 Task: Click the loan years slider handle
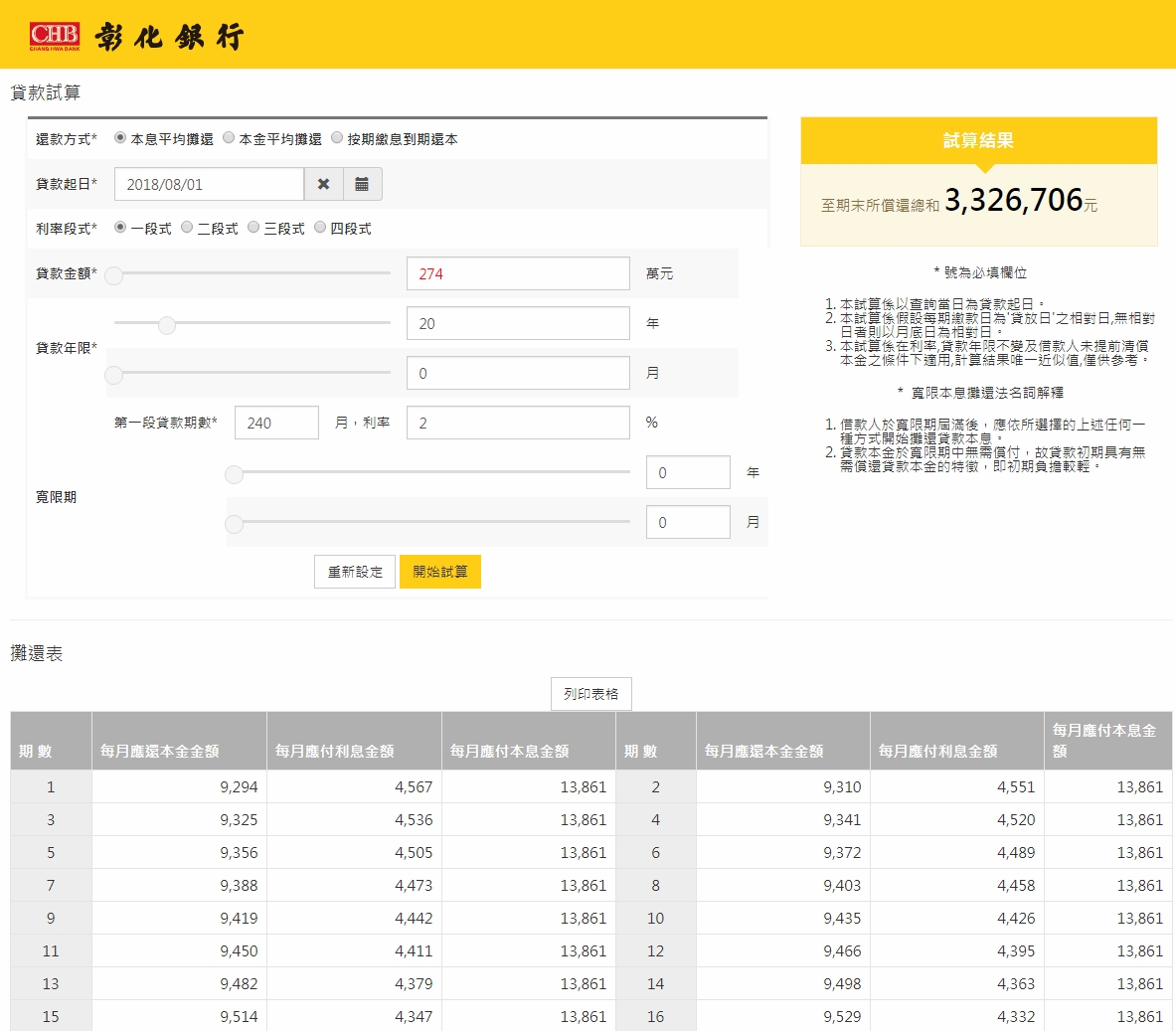pyautogui.click(x=165, y=325)
